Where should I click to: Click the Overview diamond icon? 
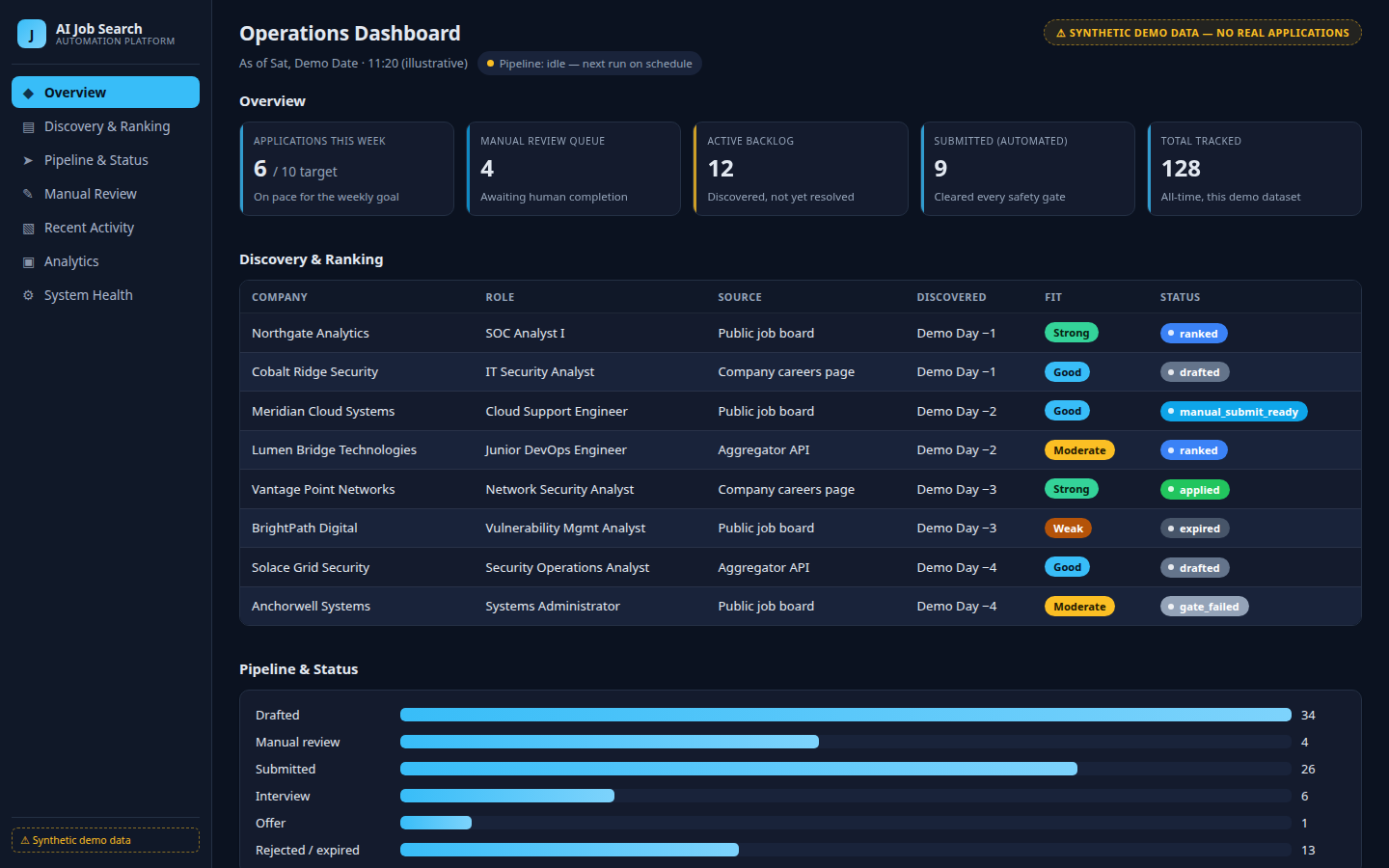28,94
